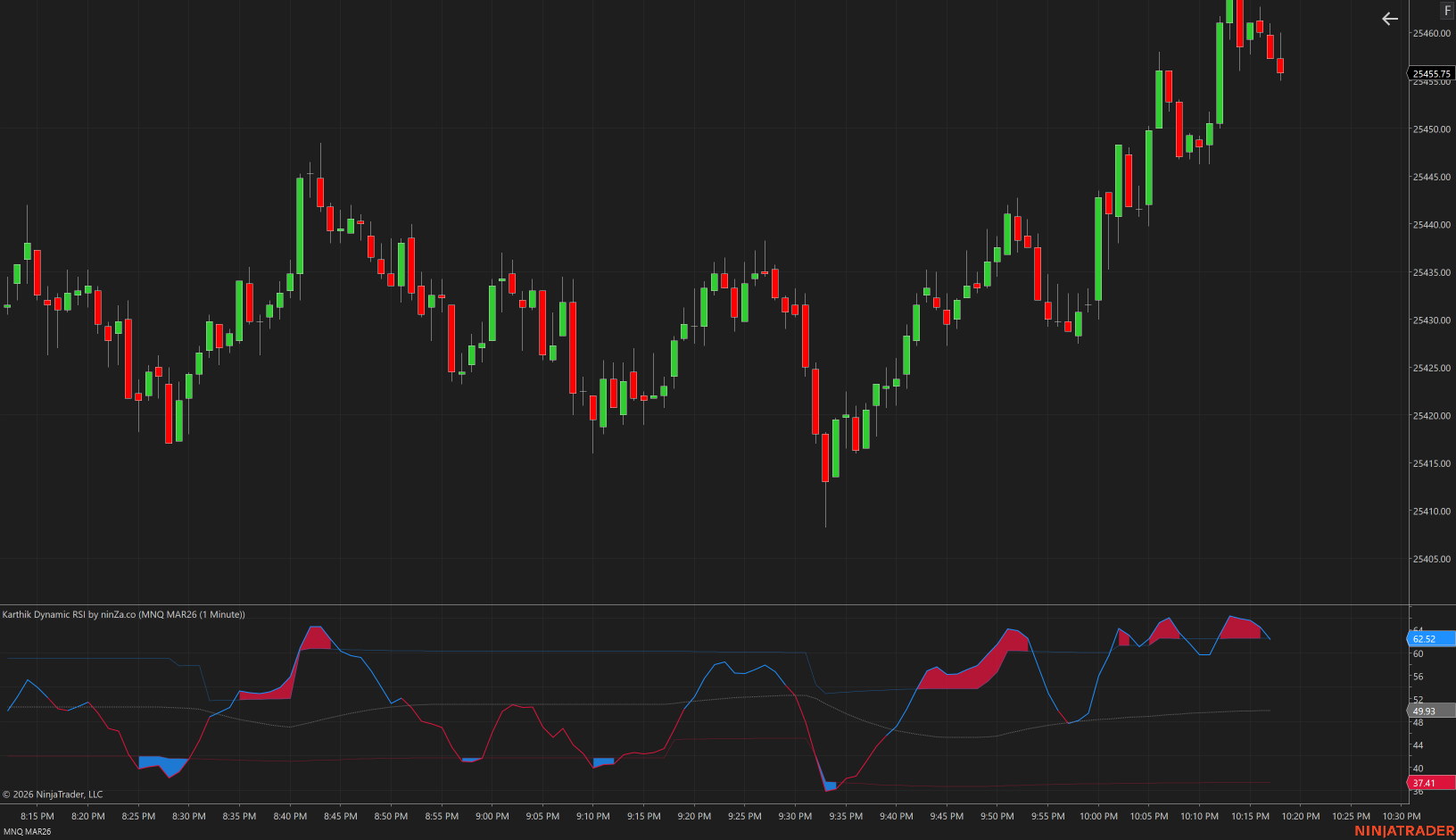Click the 10:15 PM time axis label

click(x=1250, y=816)
